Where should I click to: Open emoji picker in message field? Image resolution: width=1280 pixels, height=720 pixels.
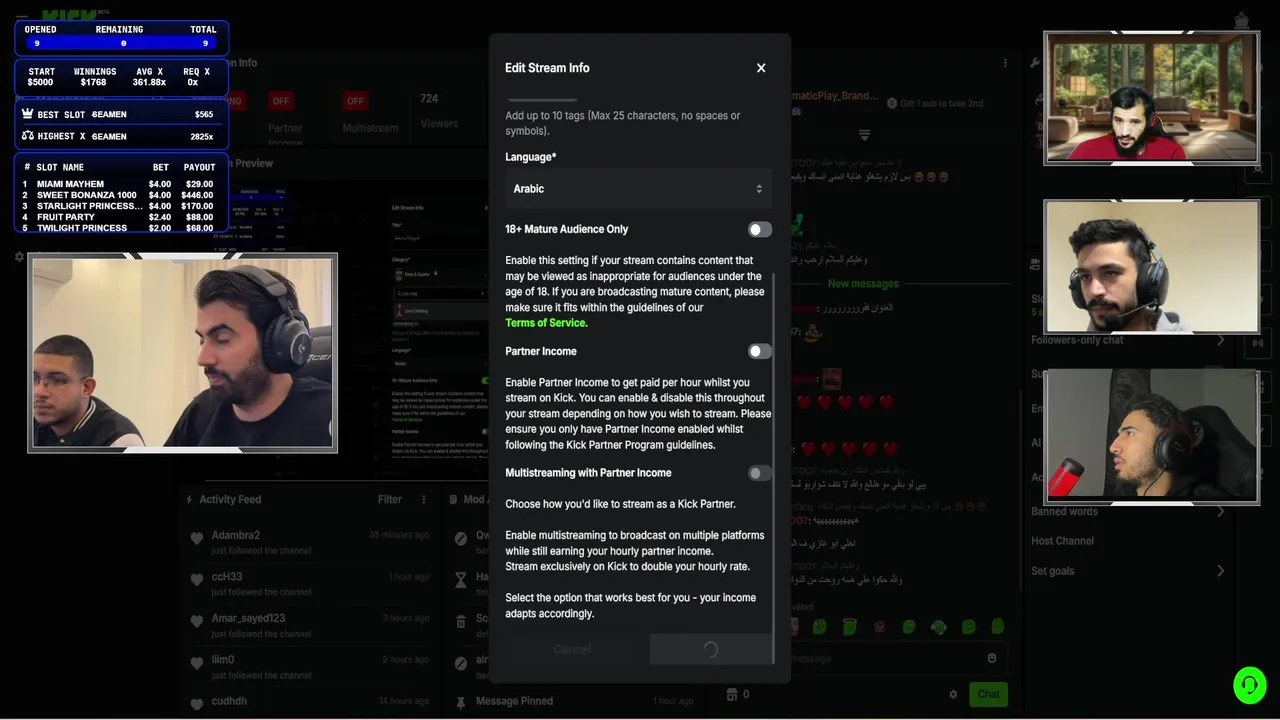pos(992,658)
